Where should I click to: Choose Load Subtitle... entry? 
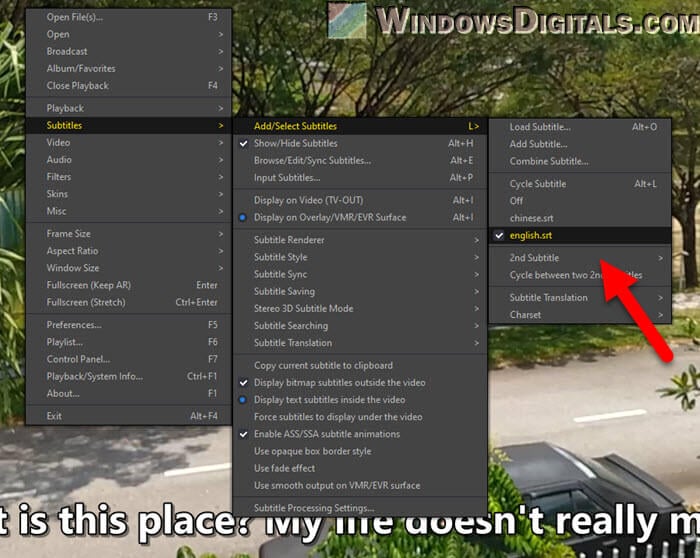point(580,127)
